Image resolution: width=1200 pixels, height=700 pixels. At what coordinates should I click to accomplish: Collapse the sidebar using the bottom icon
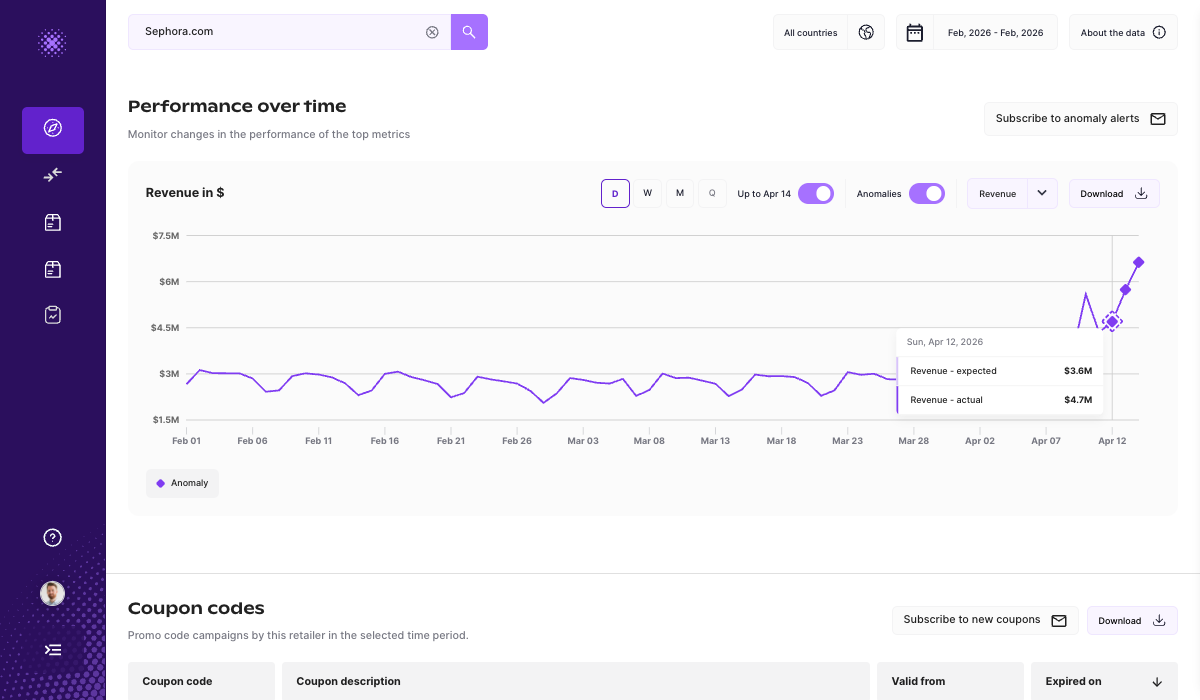pos(52,649)
